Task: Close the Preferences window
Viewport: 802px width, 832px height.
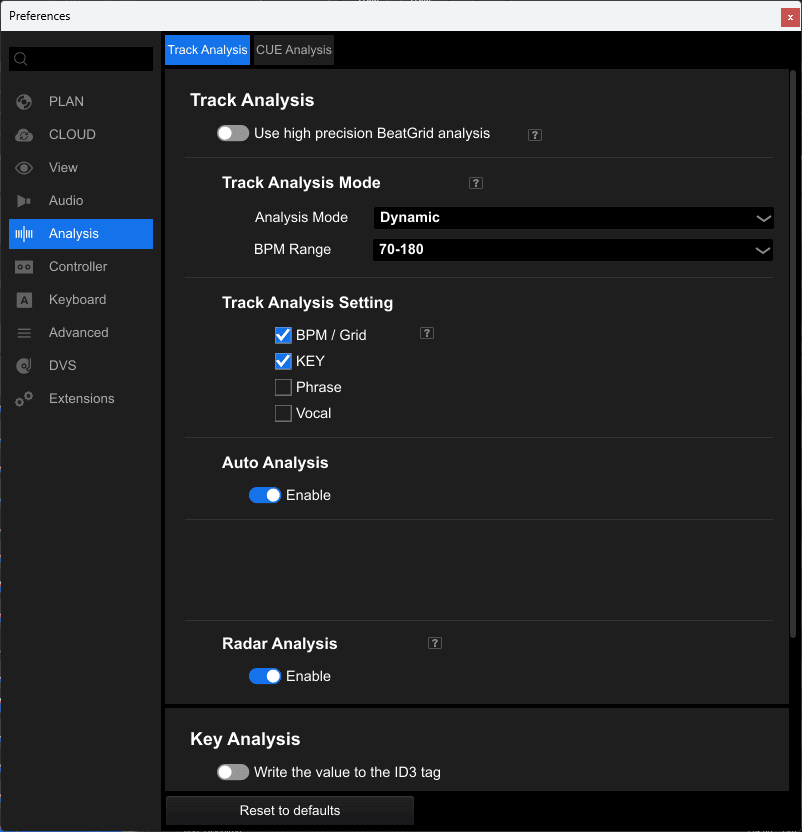Action: (790, 18)
